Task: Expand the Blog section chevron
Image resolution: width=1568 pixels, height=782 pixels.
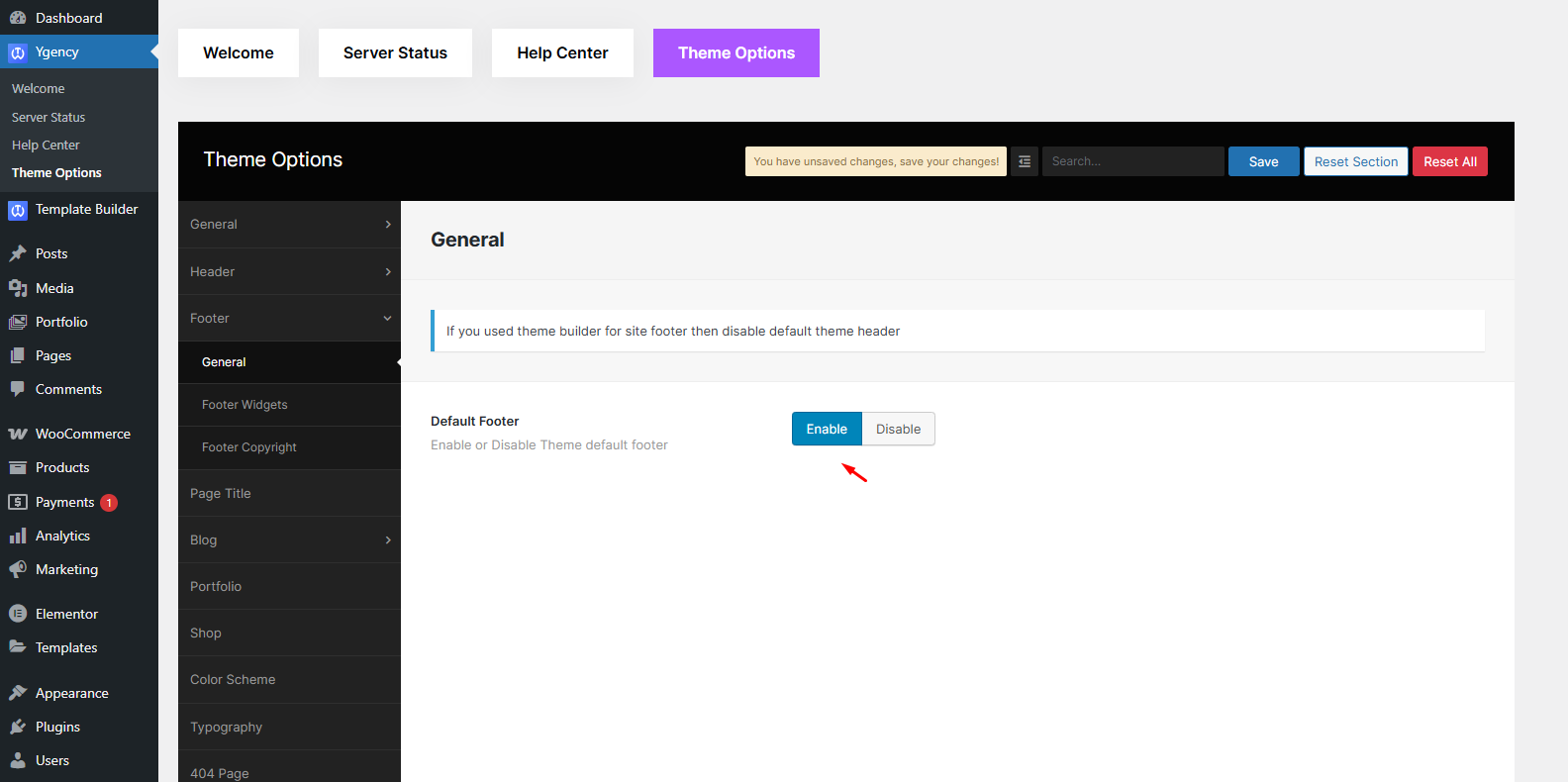Action: tap(387, 539)
